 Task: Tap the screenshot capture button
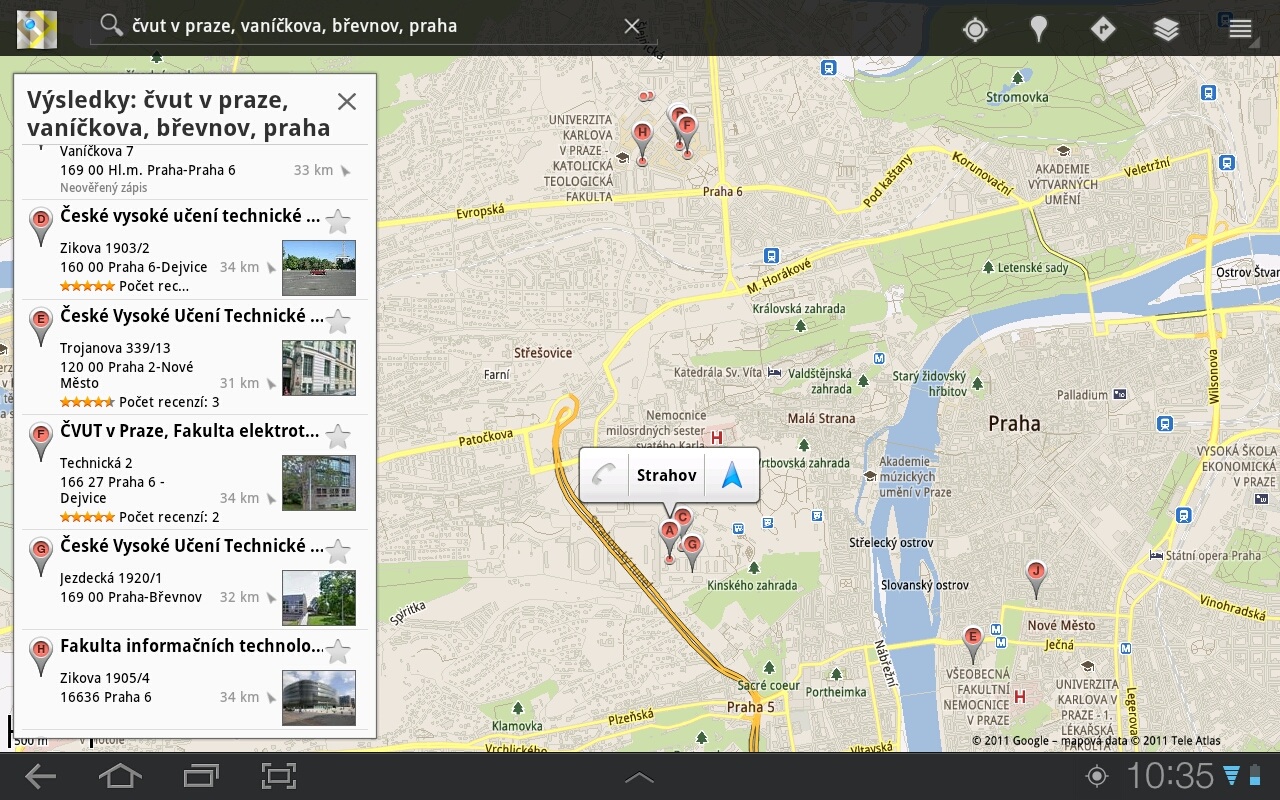click(278, 776)
